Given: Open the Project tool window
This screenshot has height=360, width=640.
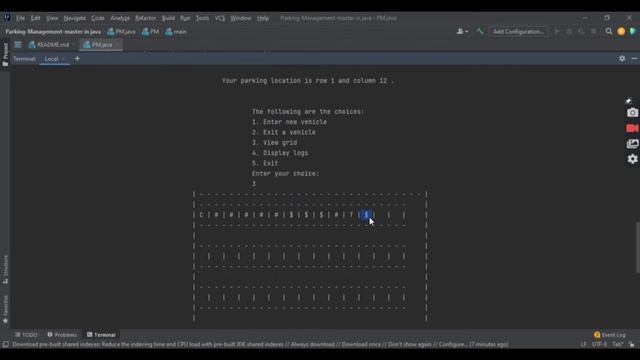Looking at the screenshot, I should (5, 54).
